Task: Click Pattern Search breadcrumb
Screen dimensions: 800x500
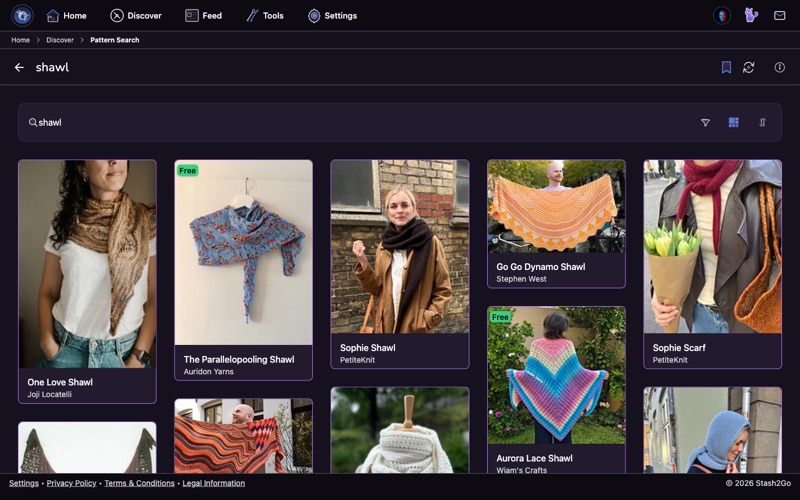Action: click(x=115, y=40)
